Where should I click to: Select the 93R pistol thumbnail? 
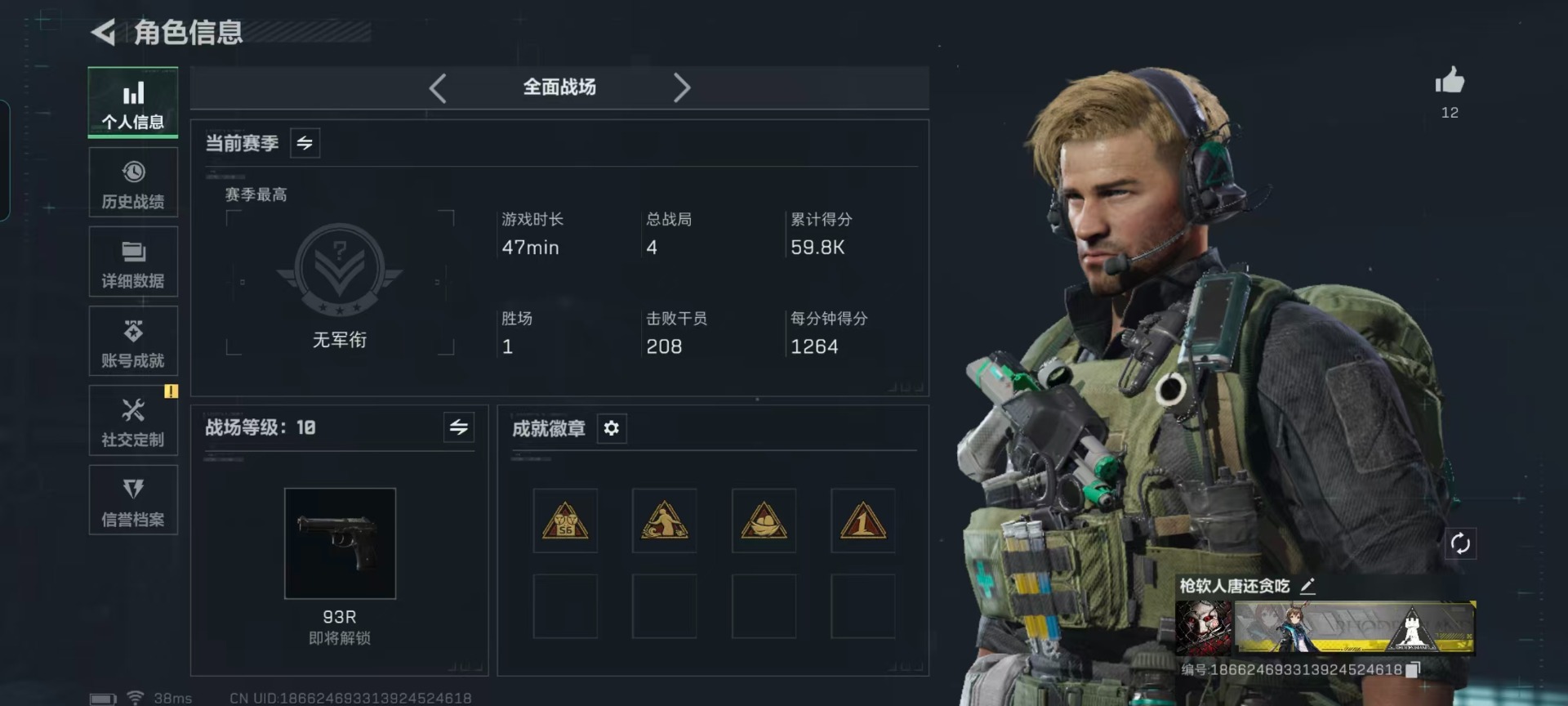[340, 543]
